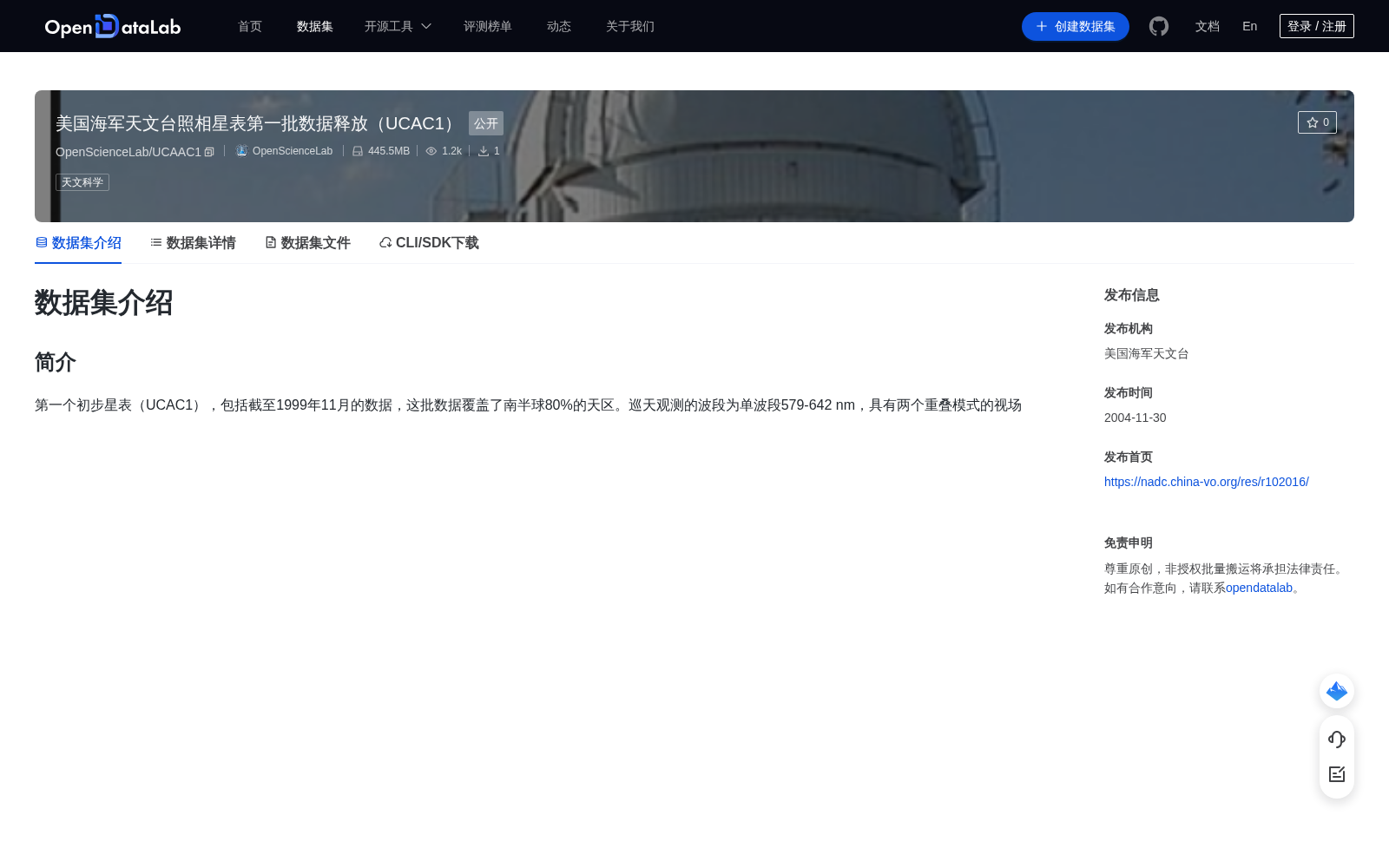Open 动态 navigation item
Image resolution: width=1389 pixels, height=868 pixels.
click(x=559, y=26)
